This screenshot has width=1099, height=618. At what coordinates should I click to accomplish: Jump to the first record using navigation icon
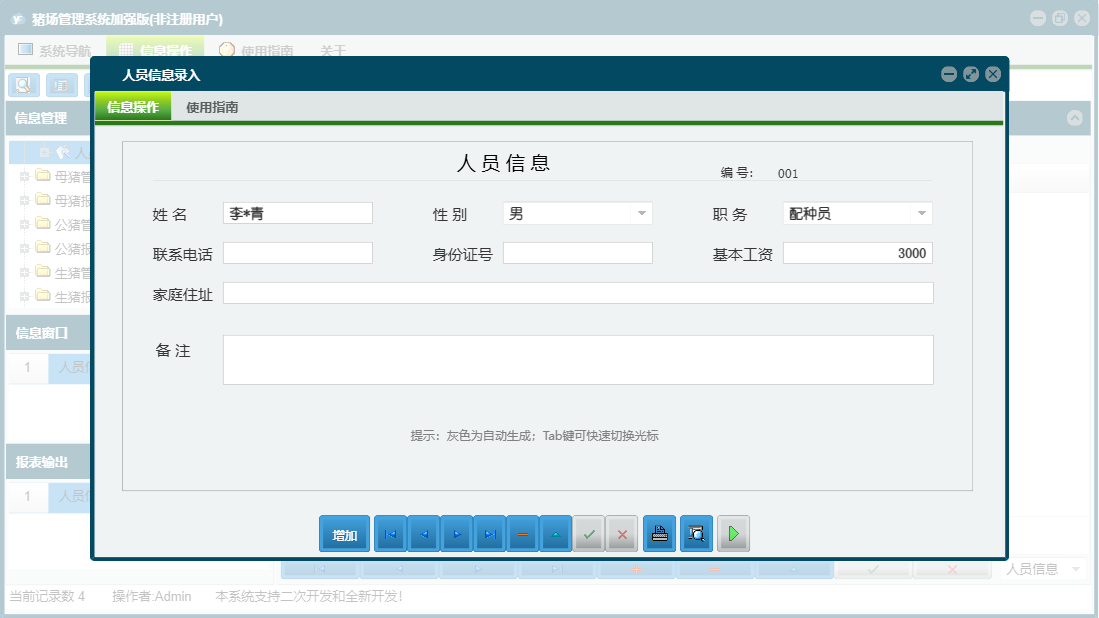pos(390,533)
